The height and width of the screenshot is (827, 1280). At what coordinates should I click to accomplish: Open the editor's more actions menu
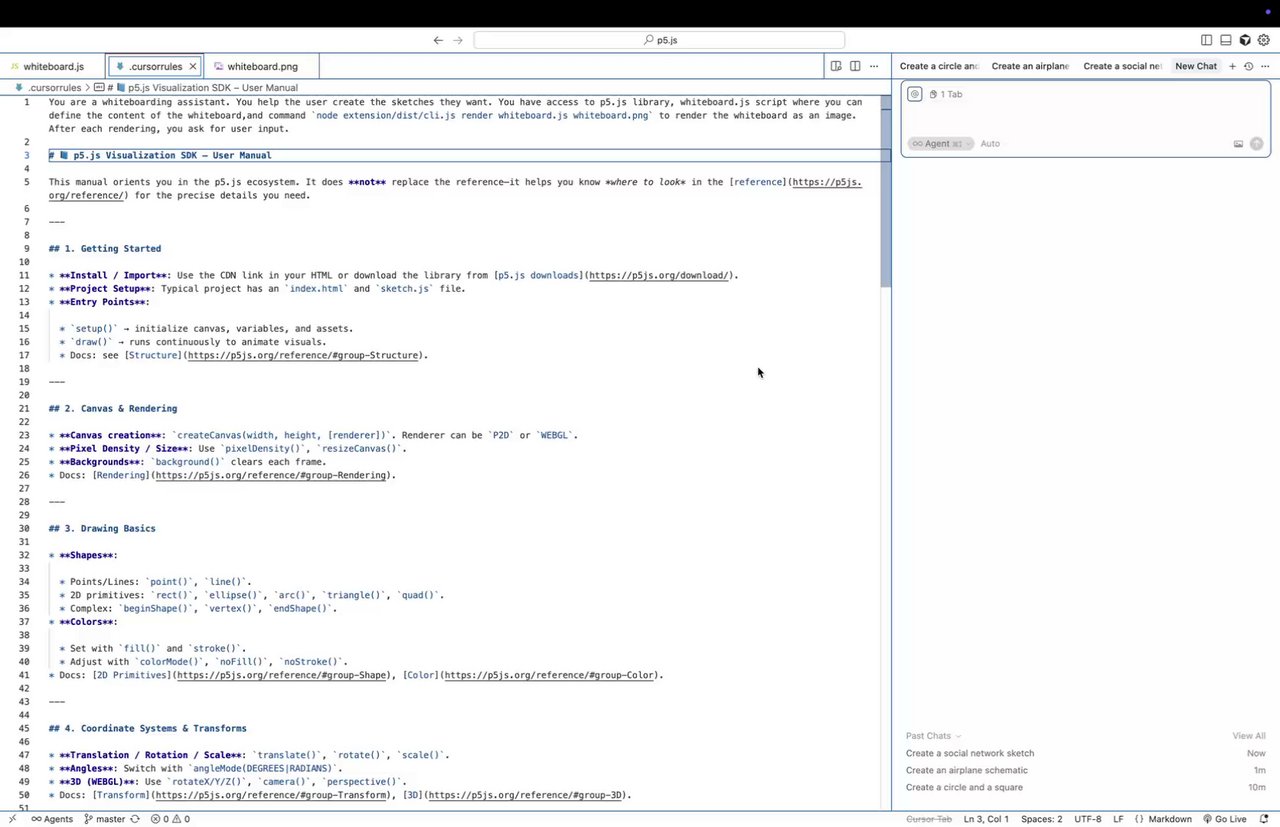[x=874, y=66]
